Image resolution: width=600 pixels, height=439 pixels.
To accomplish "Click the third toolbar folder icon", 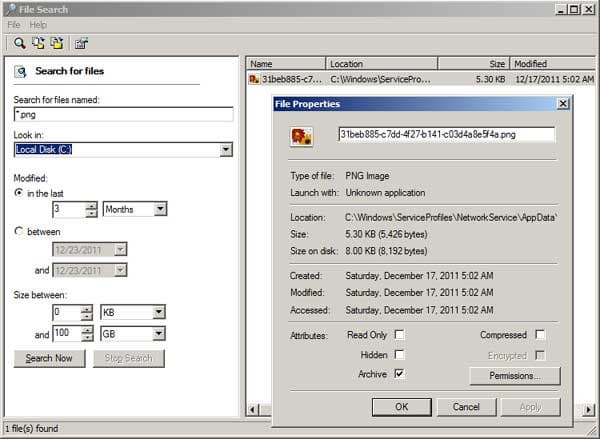I will (x=57, y=43).
